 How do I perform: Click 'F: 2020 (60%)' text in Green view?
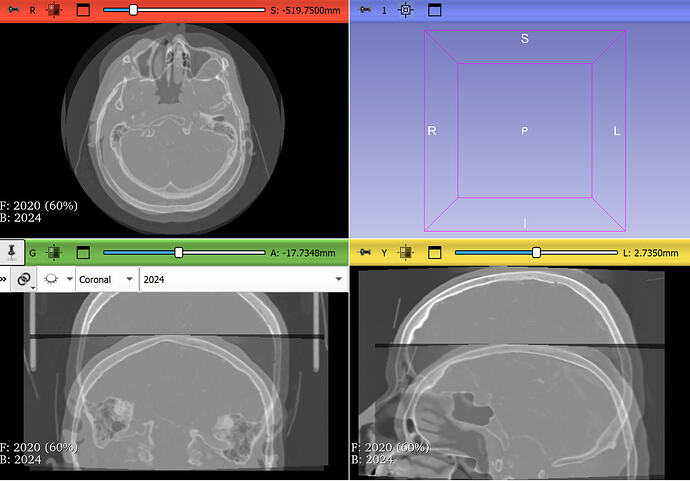(x=39, y=447)
